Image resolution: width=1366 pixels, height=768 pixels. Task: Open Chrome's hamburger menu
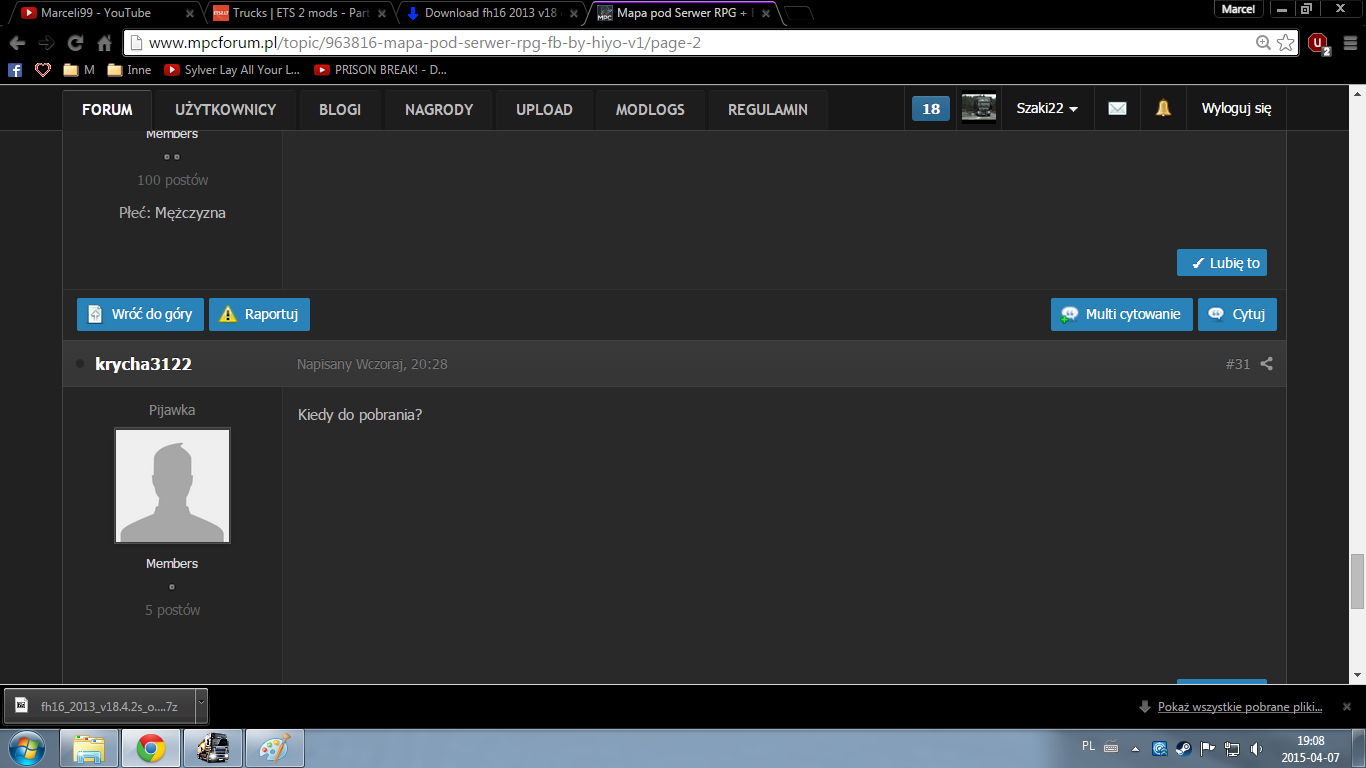point(1348,43)
